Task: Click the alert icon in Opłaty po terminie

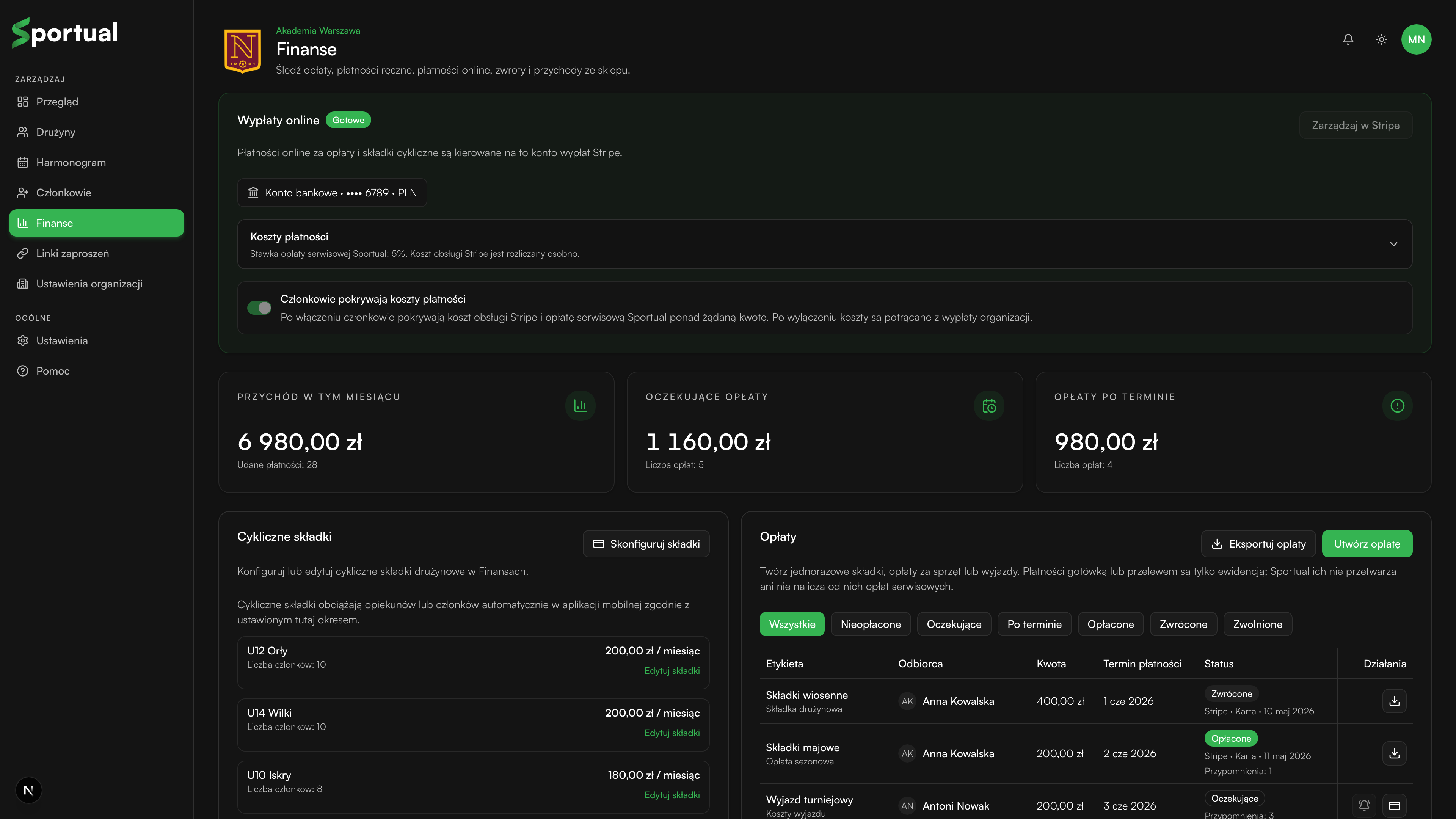Action: click(1397, 406)
